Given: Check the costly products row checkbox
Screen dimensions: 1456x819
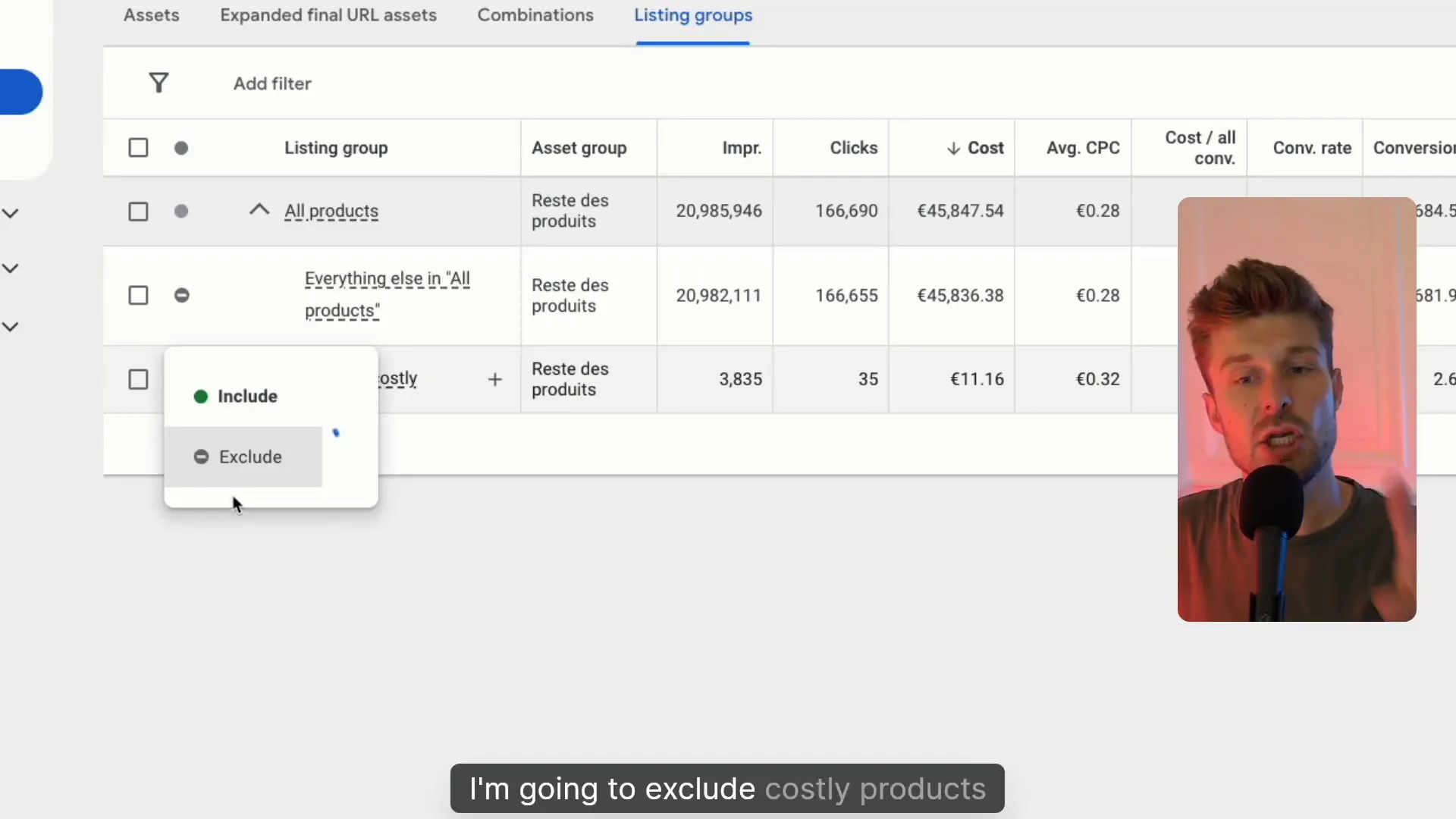Looking at the screenshot, I should (138, 379).
